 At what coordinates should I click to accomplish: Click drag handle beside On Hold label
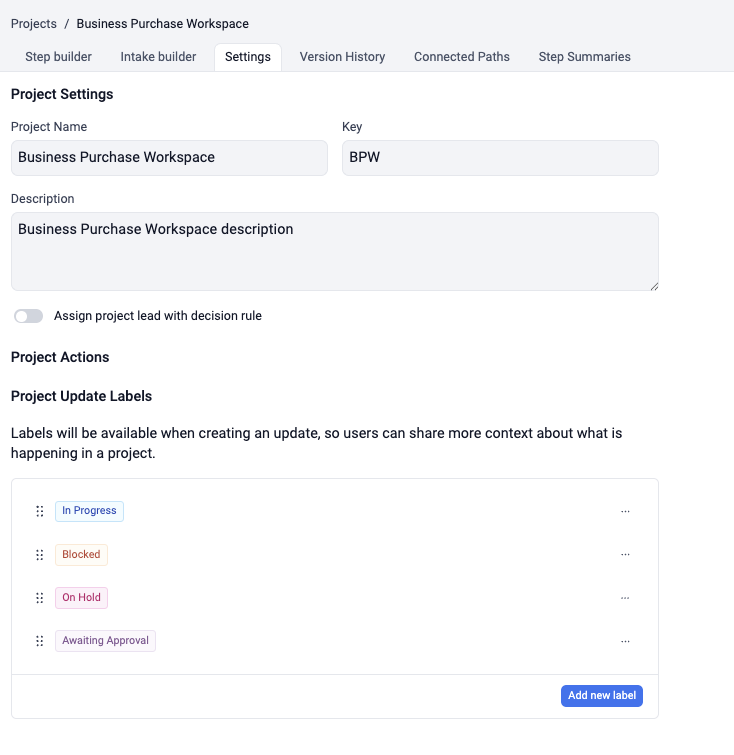(x=40, y=598)
